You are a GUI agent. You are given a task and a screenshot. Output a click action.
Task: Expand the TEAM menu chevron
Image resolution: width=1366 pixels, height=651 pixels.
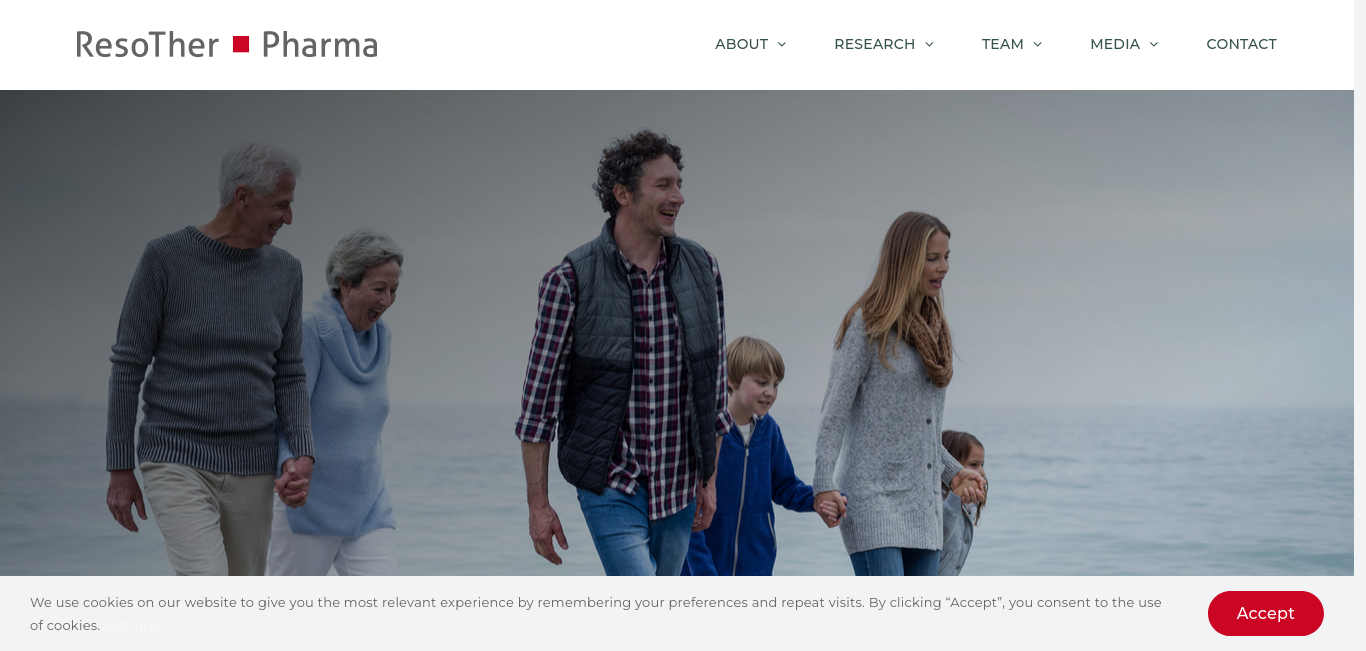coord(1037,44)
